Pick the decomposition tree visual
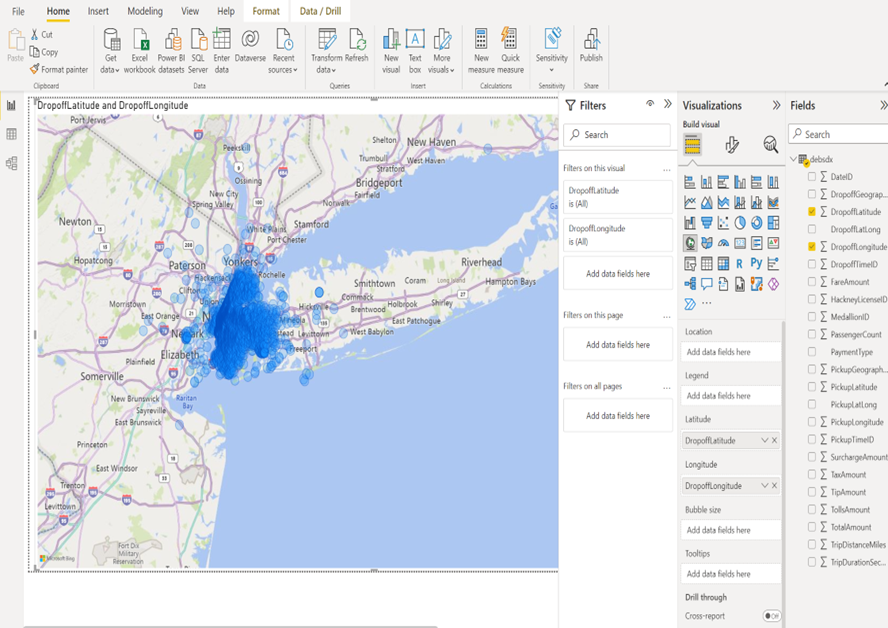 (x=690, y=284)
